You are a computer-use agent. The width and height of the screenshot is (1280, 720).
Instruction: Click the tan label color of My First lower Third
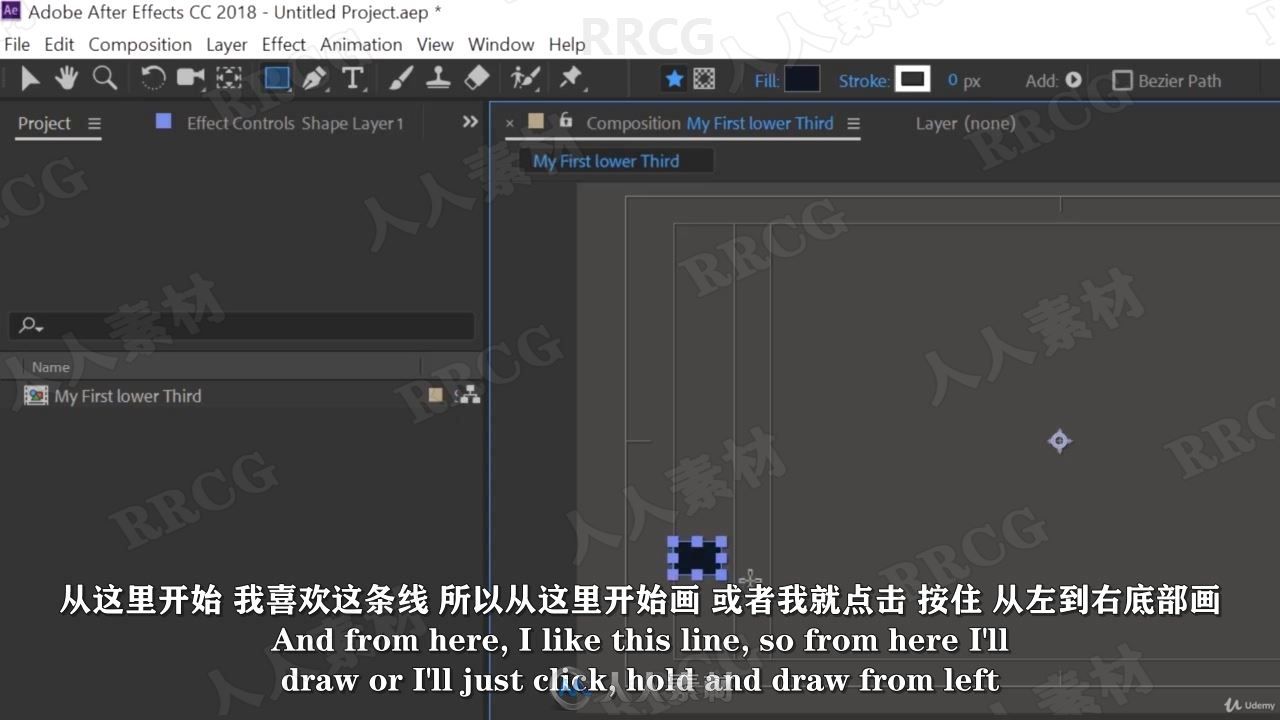(435, 395)
